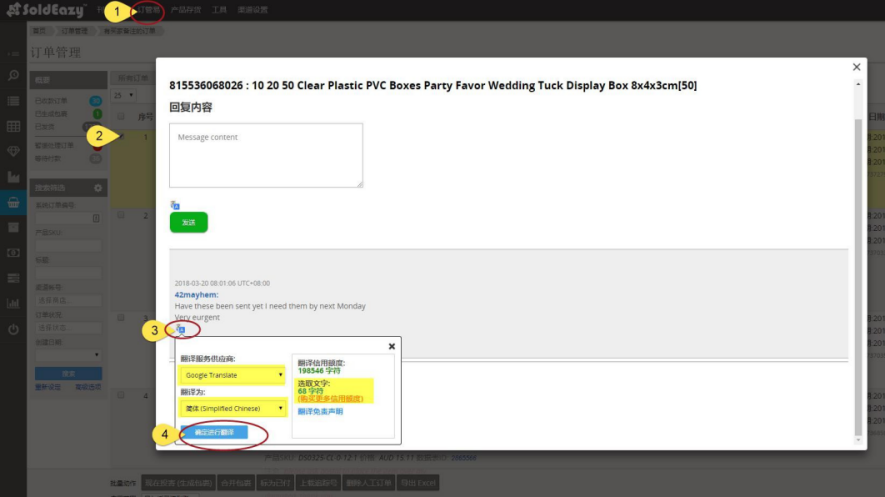Tick the checkbox for order row 3
885x497 pixels.
coord(121,318)
